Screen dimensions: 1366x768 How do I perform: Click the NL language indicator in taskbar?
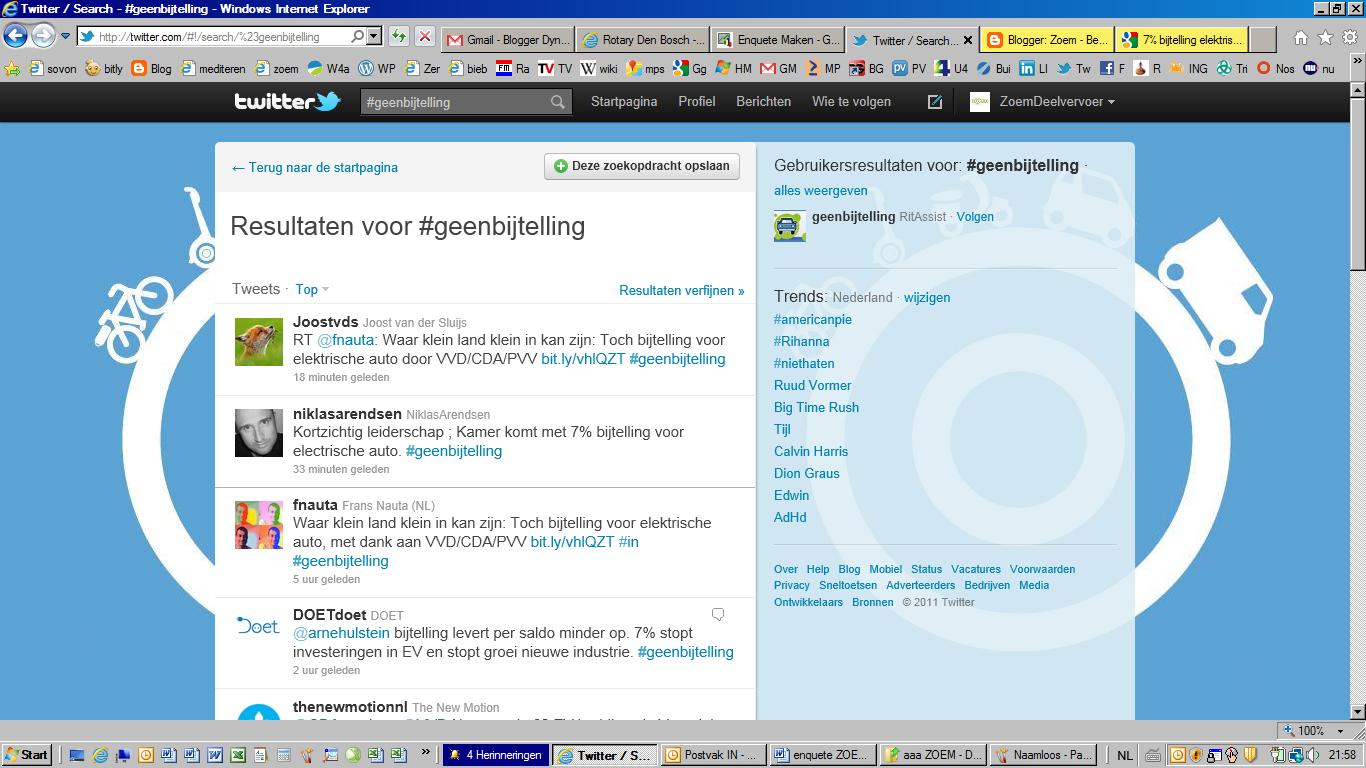(1124, 755)
